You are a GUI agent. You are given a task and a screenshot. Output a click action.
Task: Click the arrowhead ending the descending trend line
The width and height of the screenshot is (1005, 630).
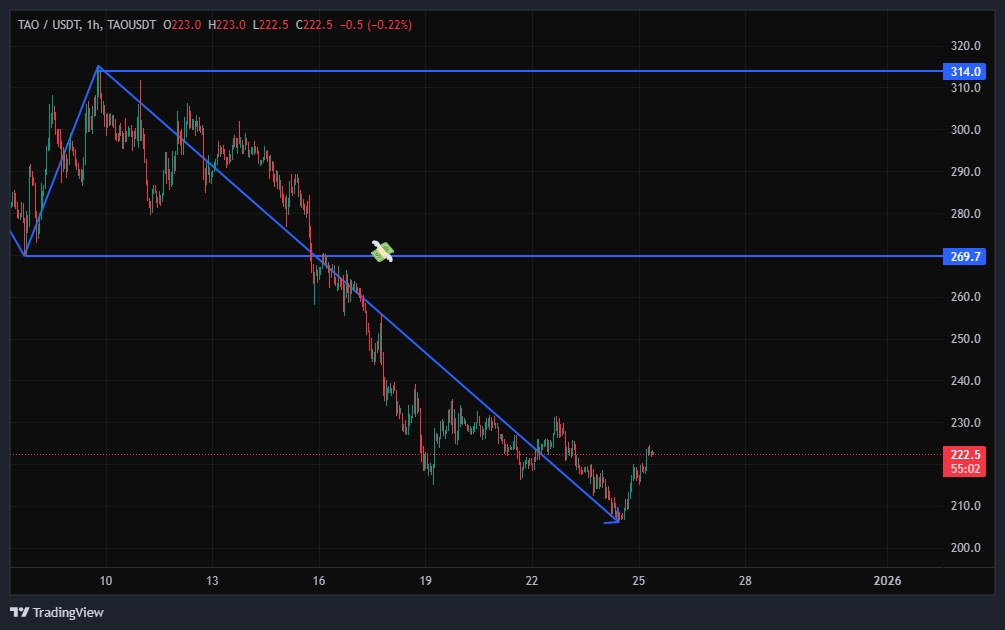(x=615, y=521)
